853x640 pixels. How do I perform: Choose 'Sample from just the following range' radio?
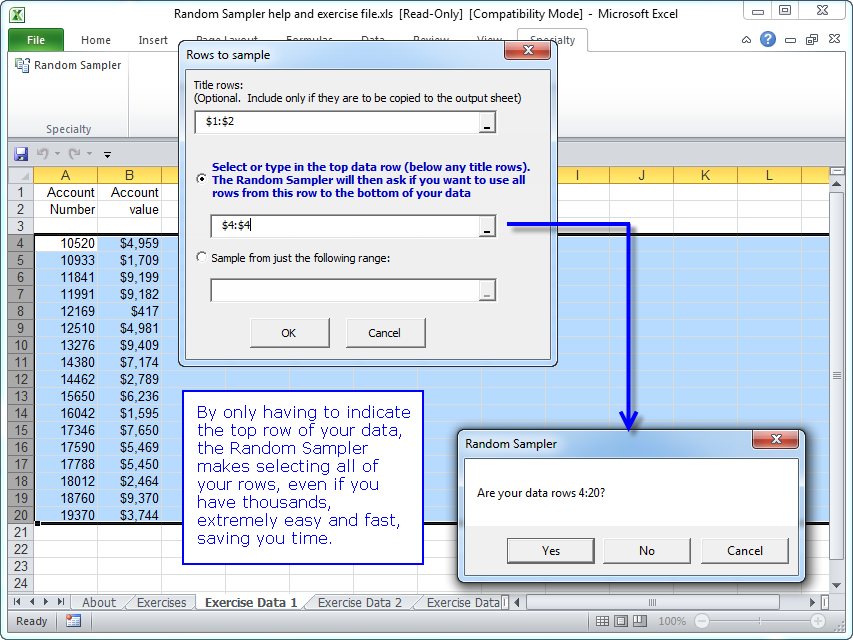[202, 257]
